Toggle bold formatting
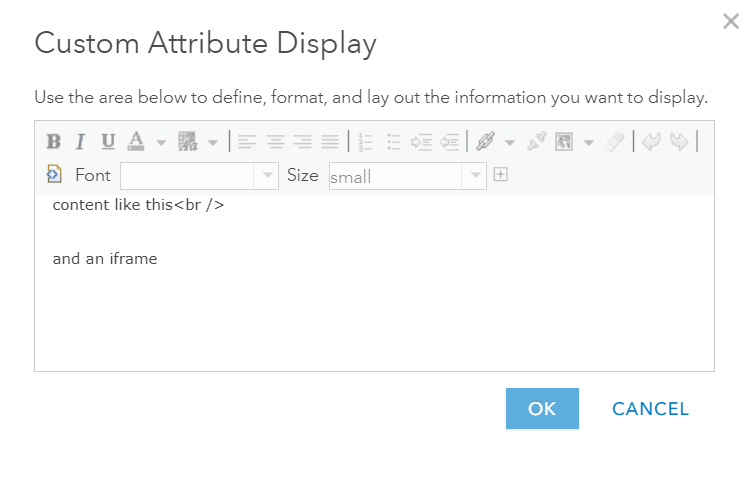Viewport: 753px width, 478px height. click(53, 142)
